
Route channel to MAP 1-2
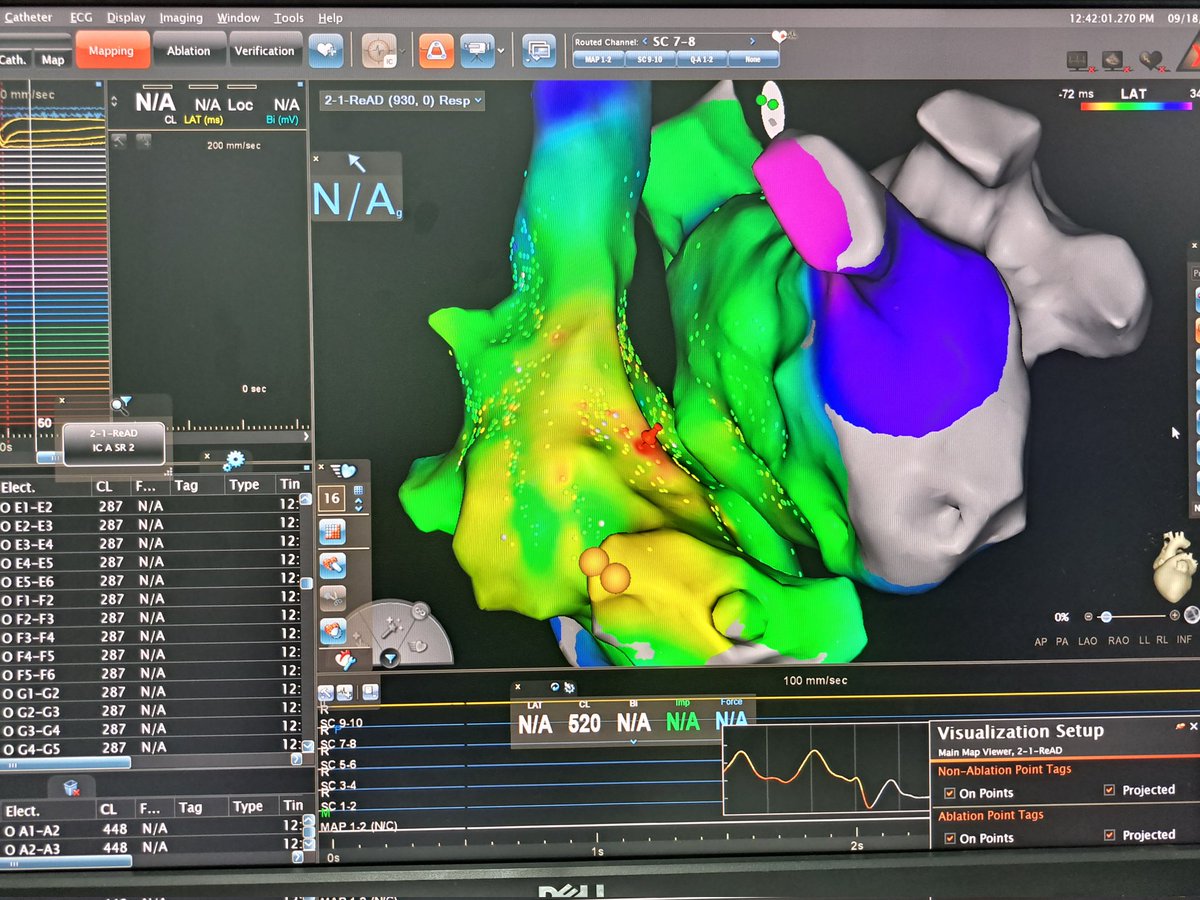[x=597, y=59]
